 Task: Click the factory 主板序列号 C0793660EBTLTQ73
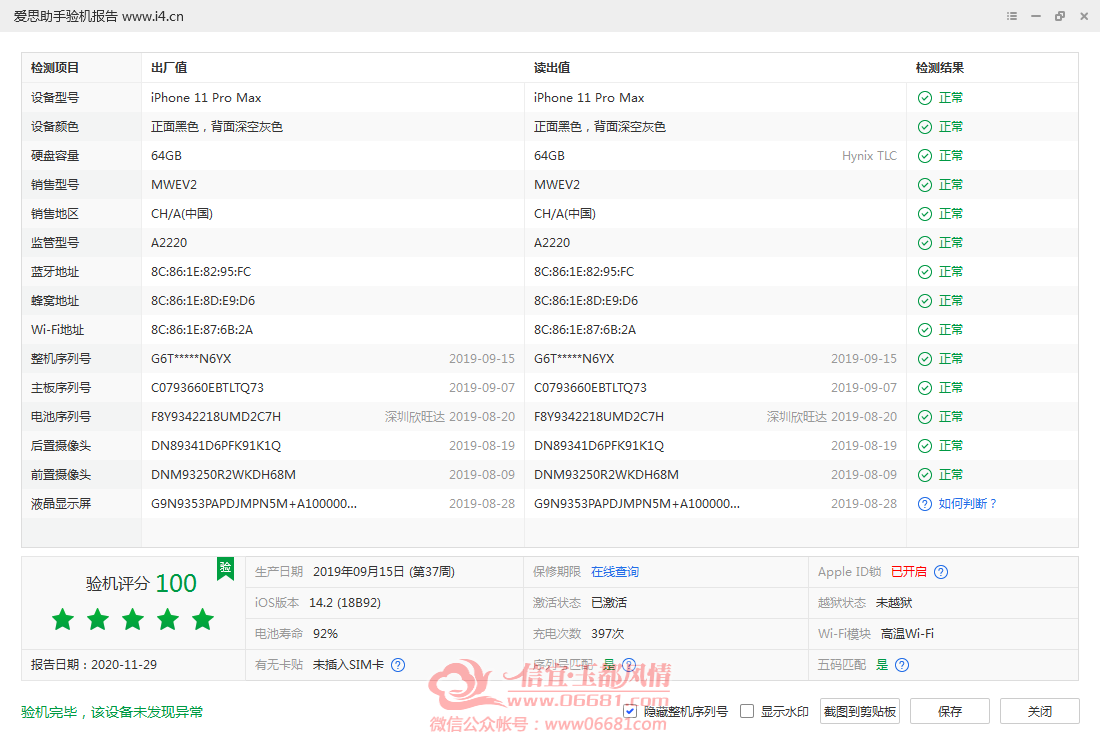click(208, 388)
